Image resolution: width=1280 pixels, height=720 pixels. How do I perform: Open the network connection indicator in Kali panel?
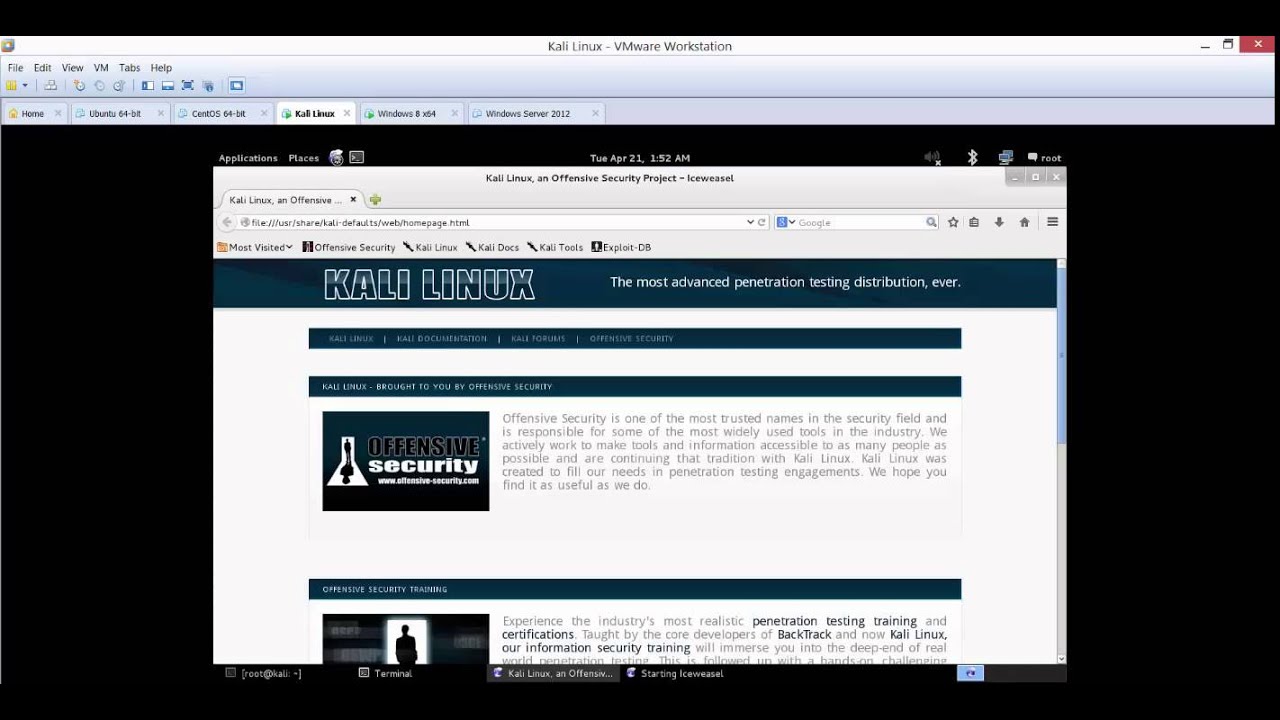[x=1006, y=158]
